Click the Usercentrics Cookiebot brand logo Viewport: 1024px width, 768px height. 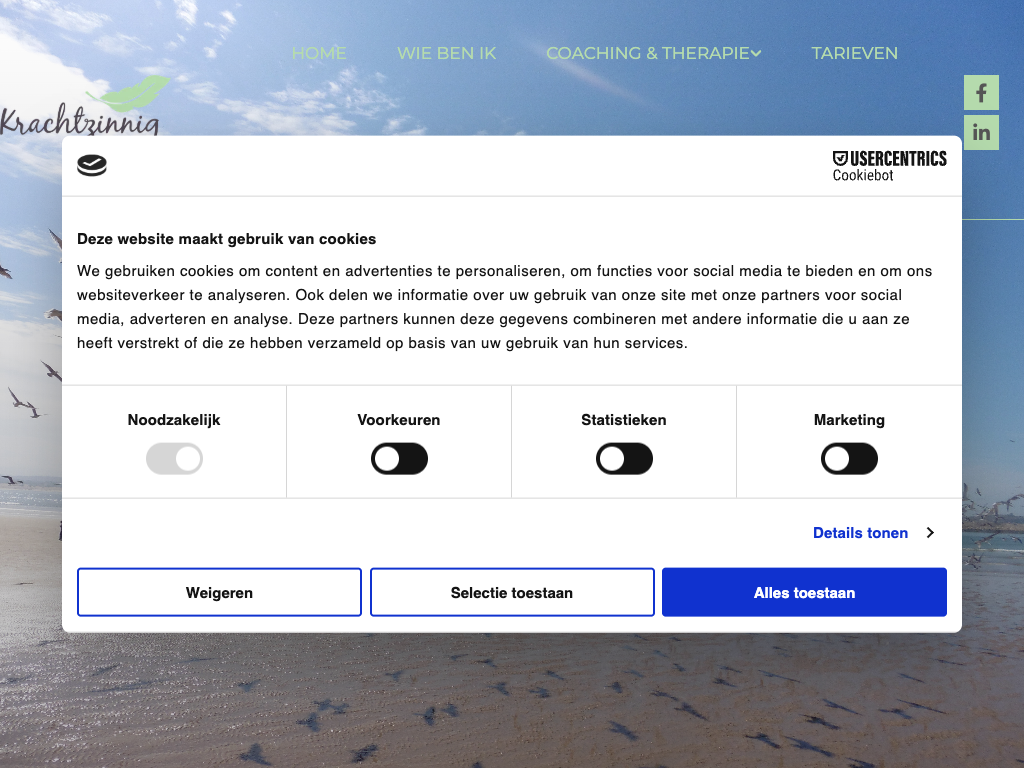[889, 166]
